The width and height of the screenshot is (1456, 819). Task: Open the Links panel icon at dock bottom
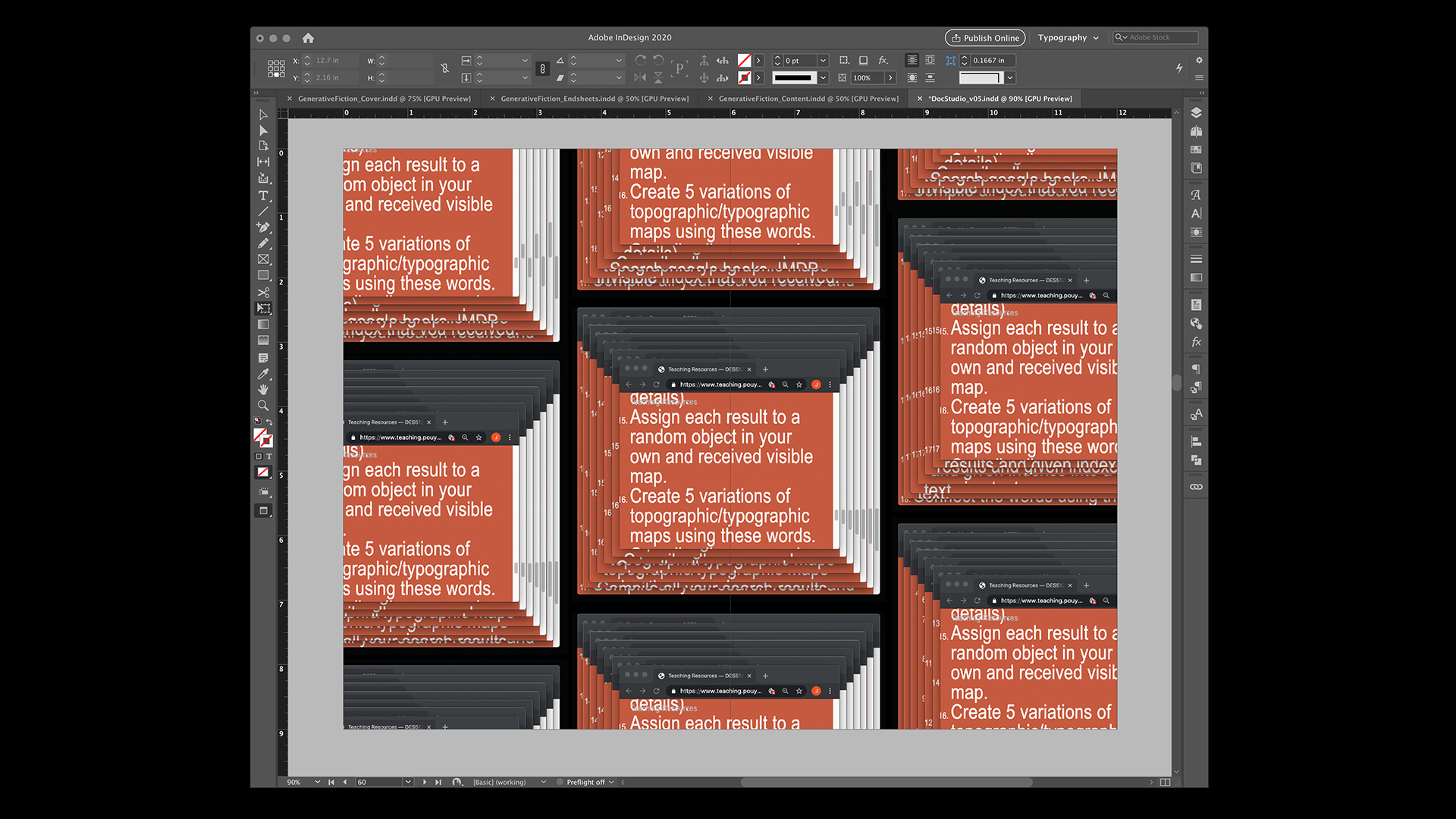click(x=1196, y=487)
